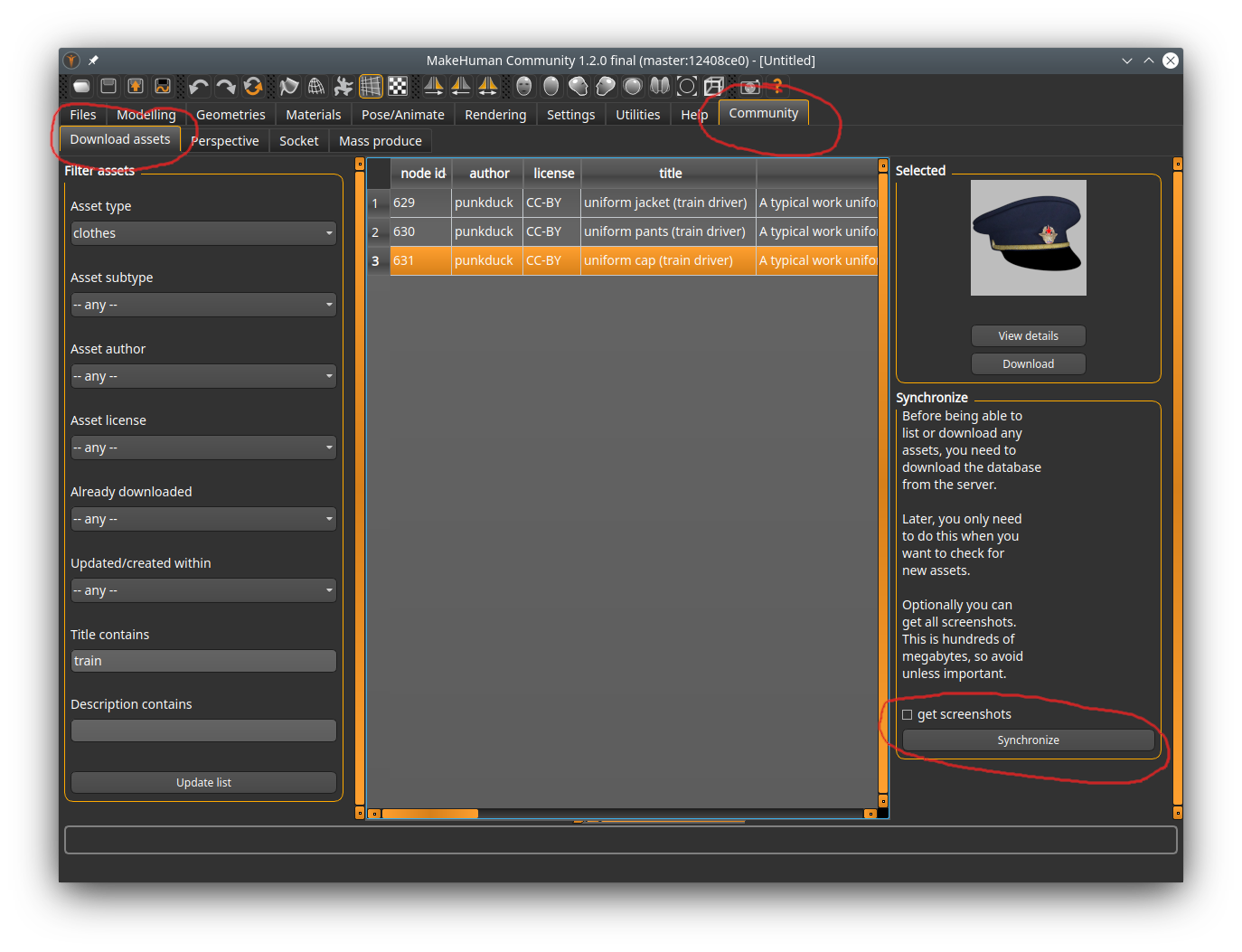Click the checkerboard background icon
This screenshot has width=1242, height=952.
point(398,87)
